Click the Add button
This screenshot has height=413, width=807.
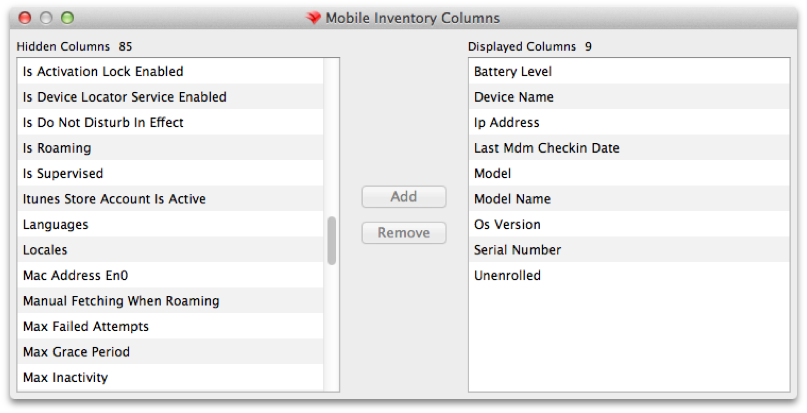pyautogui.click(x=404, y=197)
